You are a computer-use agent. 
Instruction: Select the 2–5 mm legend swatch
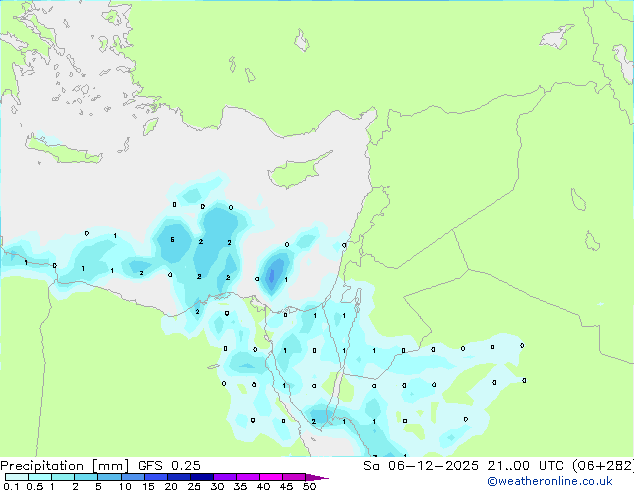(x=86, y=477)
